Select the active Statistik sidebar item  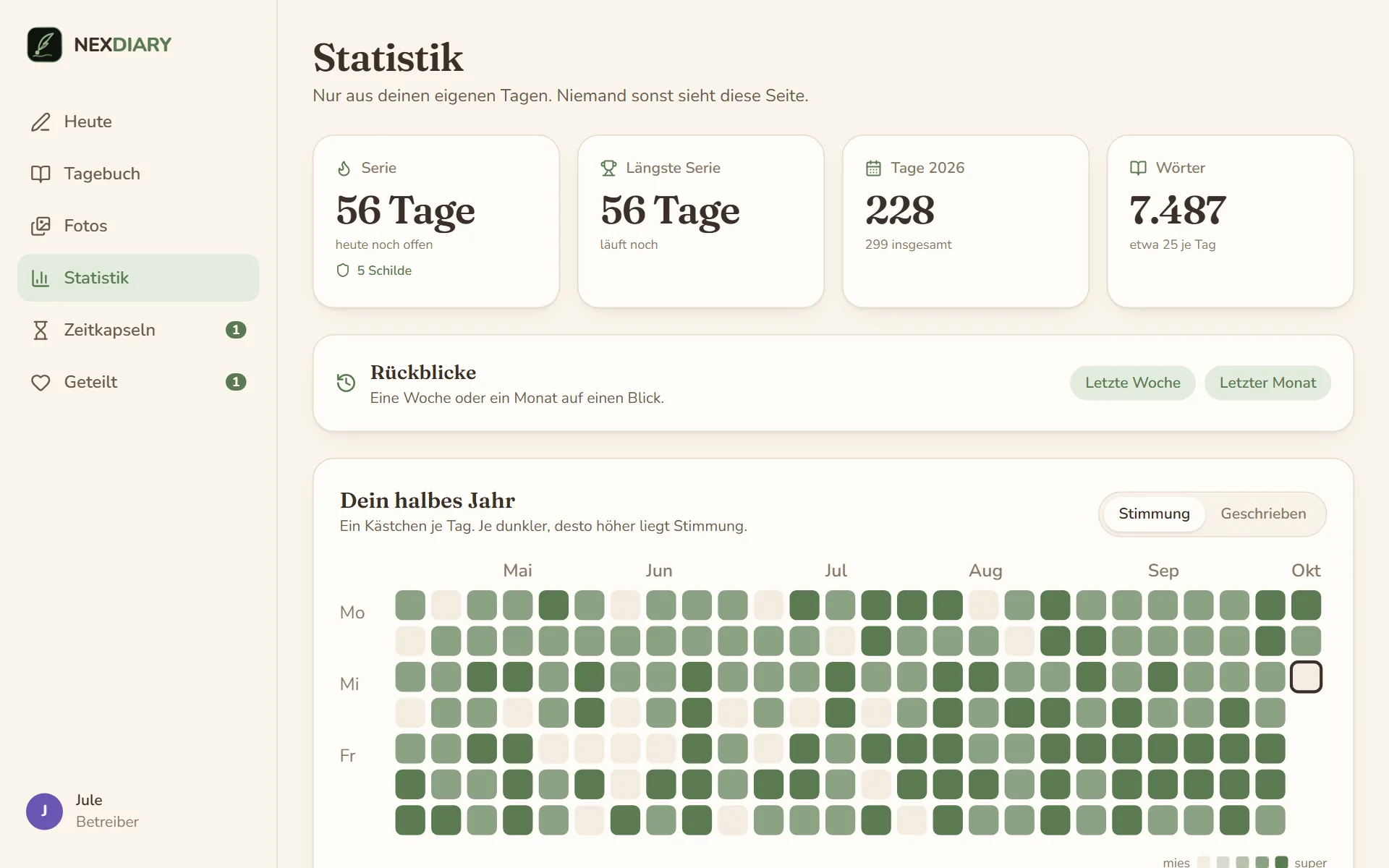point(138,278)
